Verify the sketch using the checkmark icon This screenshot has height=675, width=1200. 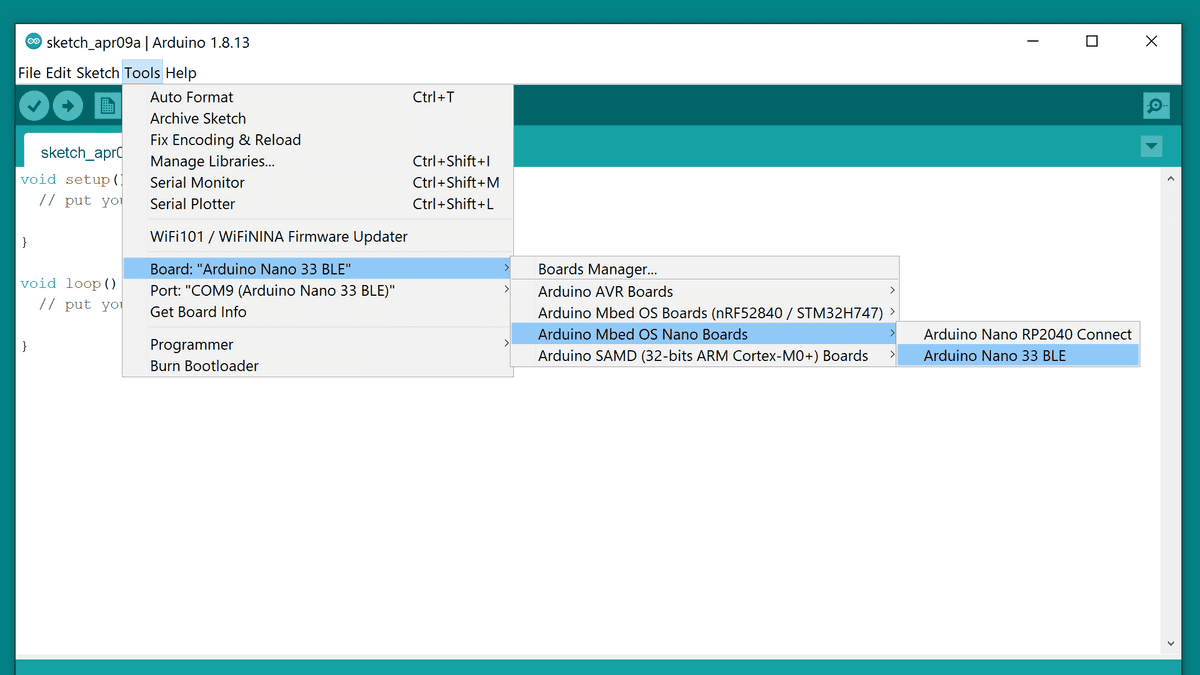33,105
